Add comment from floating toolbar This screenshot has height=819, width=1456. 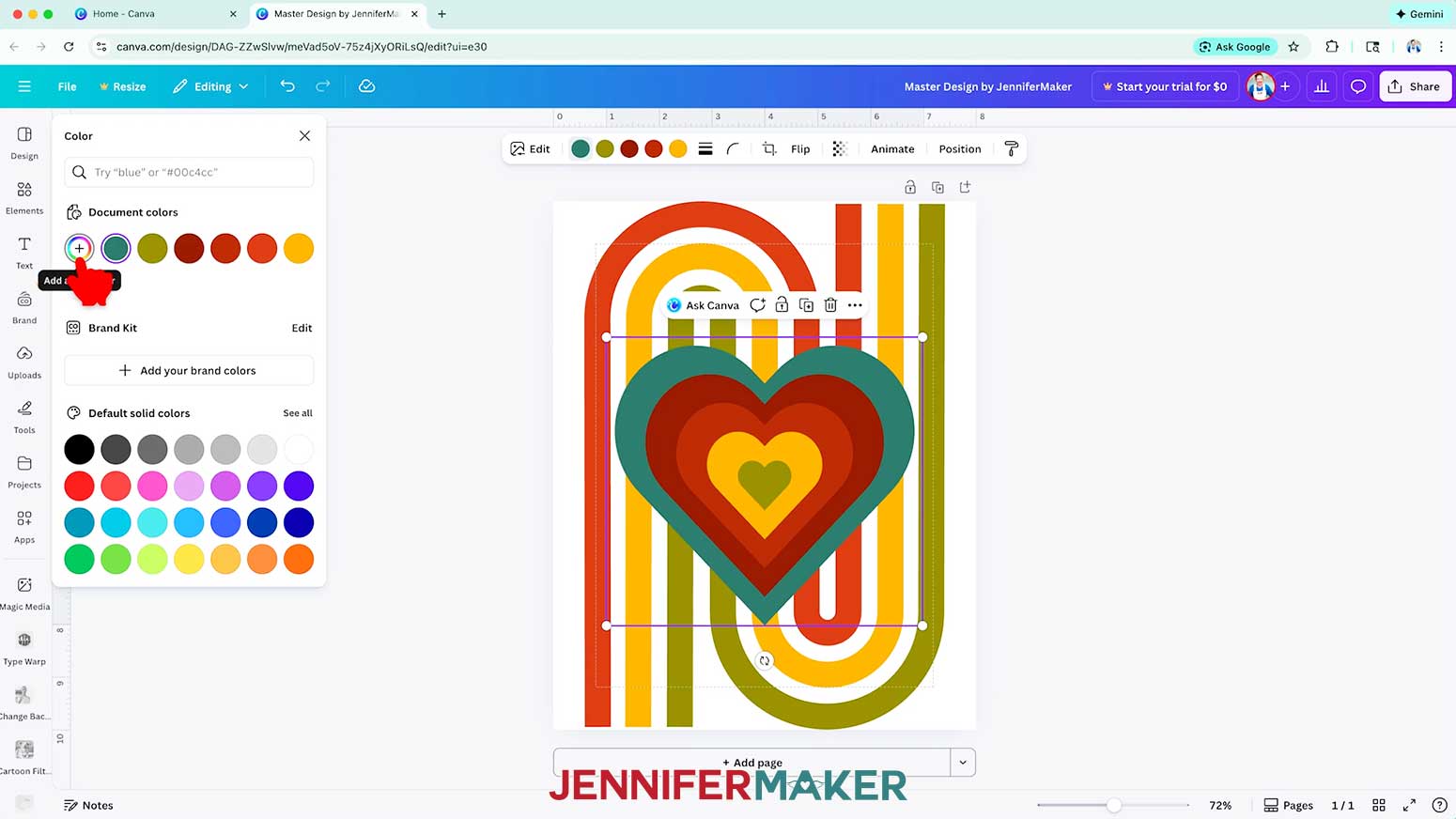(x=757, y=305)
